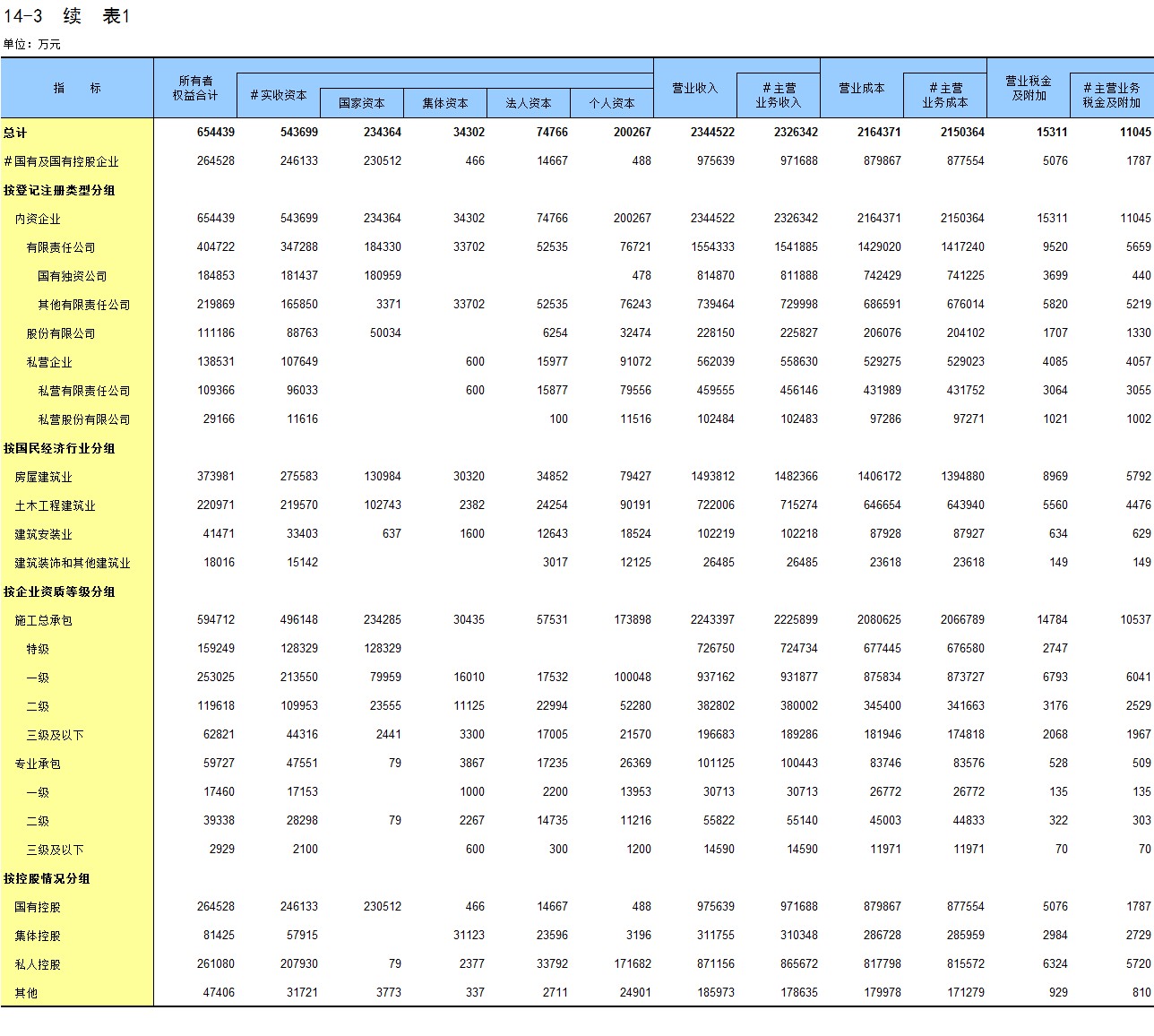Click the 总计 row label
The width and height of the screenshot is (1154, 1036).
[15, 133]
